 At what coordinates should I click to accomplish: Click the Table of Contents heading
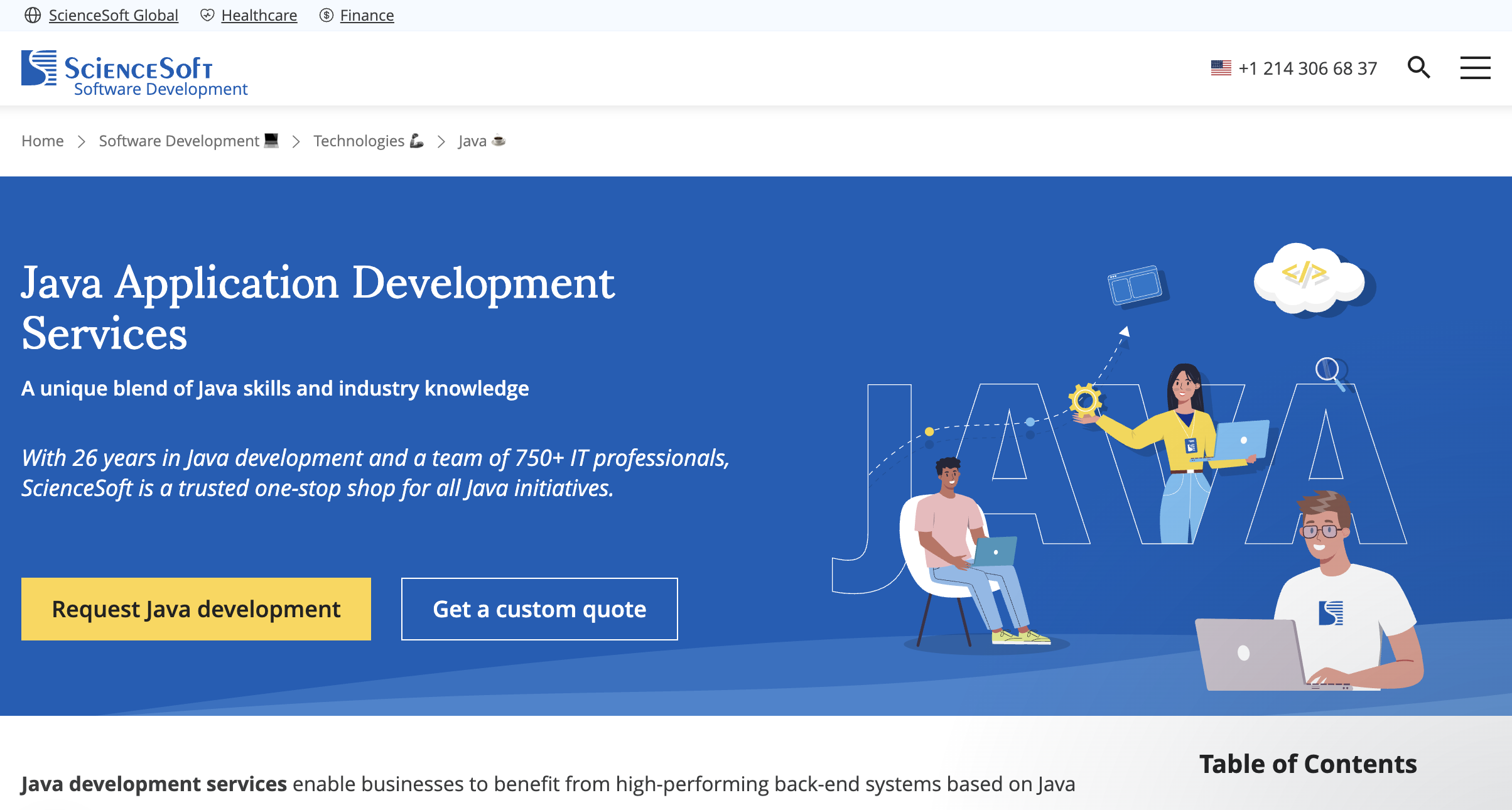1308,764
